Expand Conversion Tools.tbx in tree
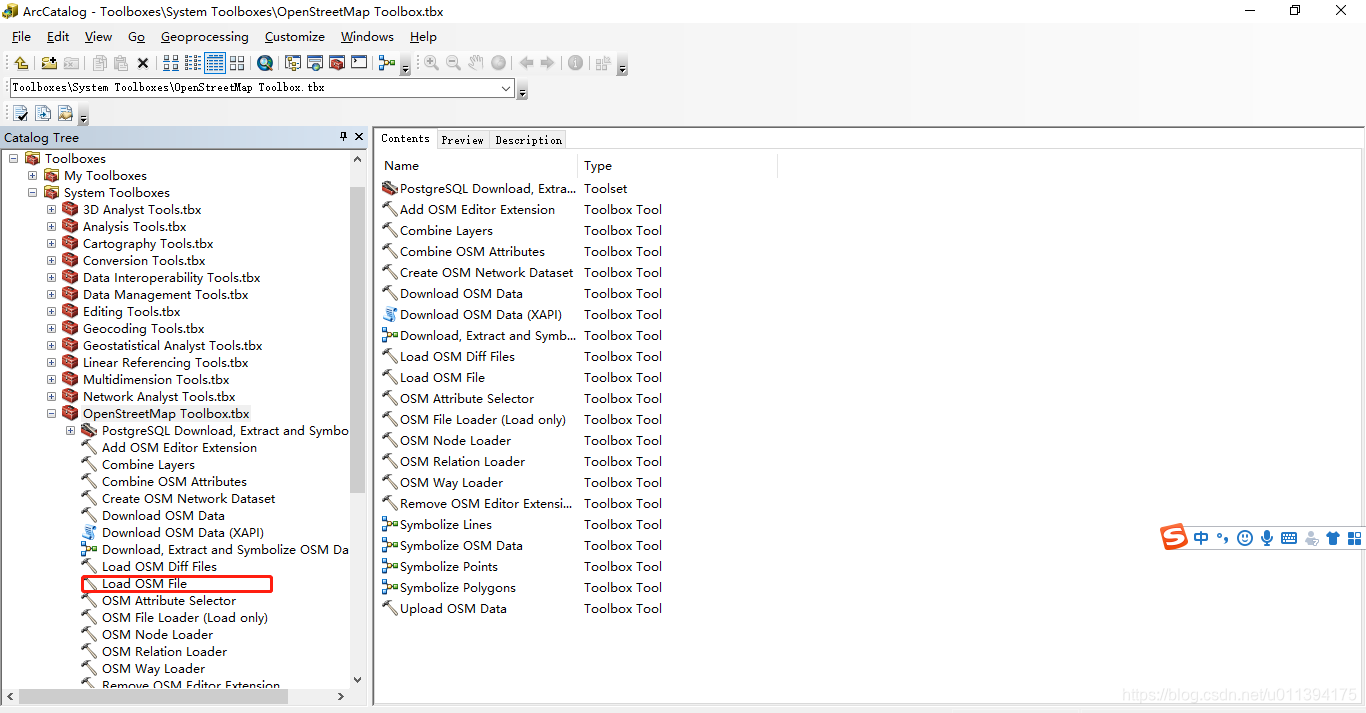The image size is (1366, 713). 51,261
